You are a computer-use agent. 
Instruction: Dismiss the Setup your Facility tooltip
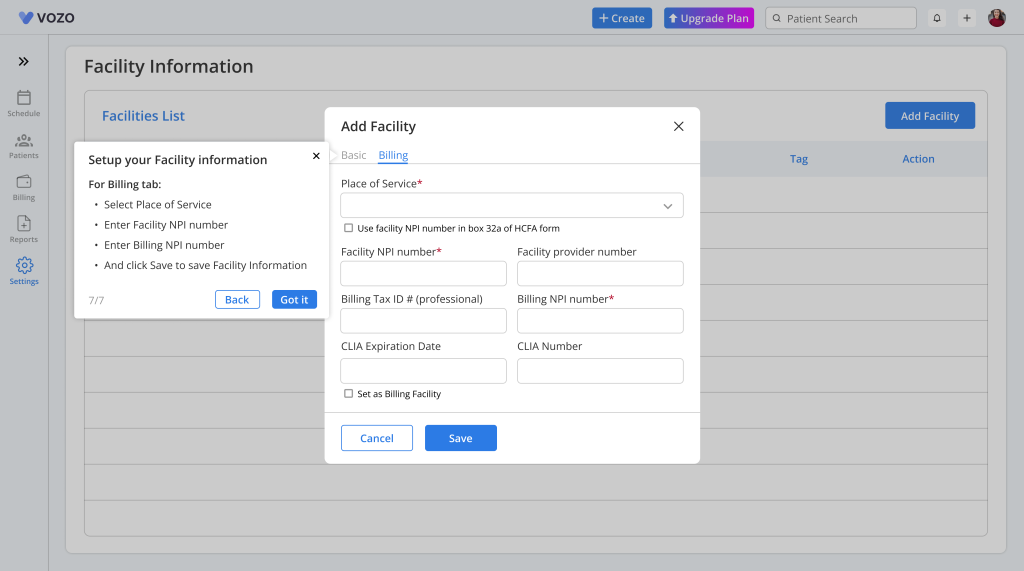316,155
